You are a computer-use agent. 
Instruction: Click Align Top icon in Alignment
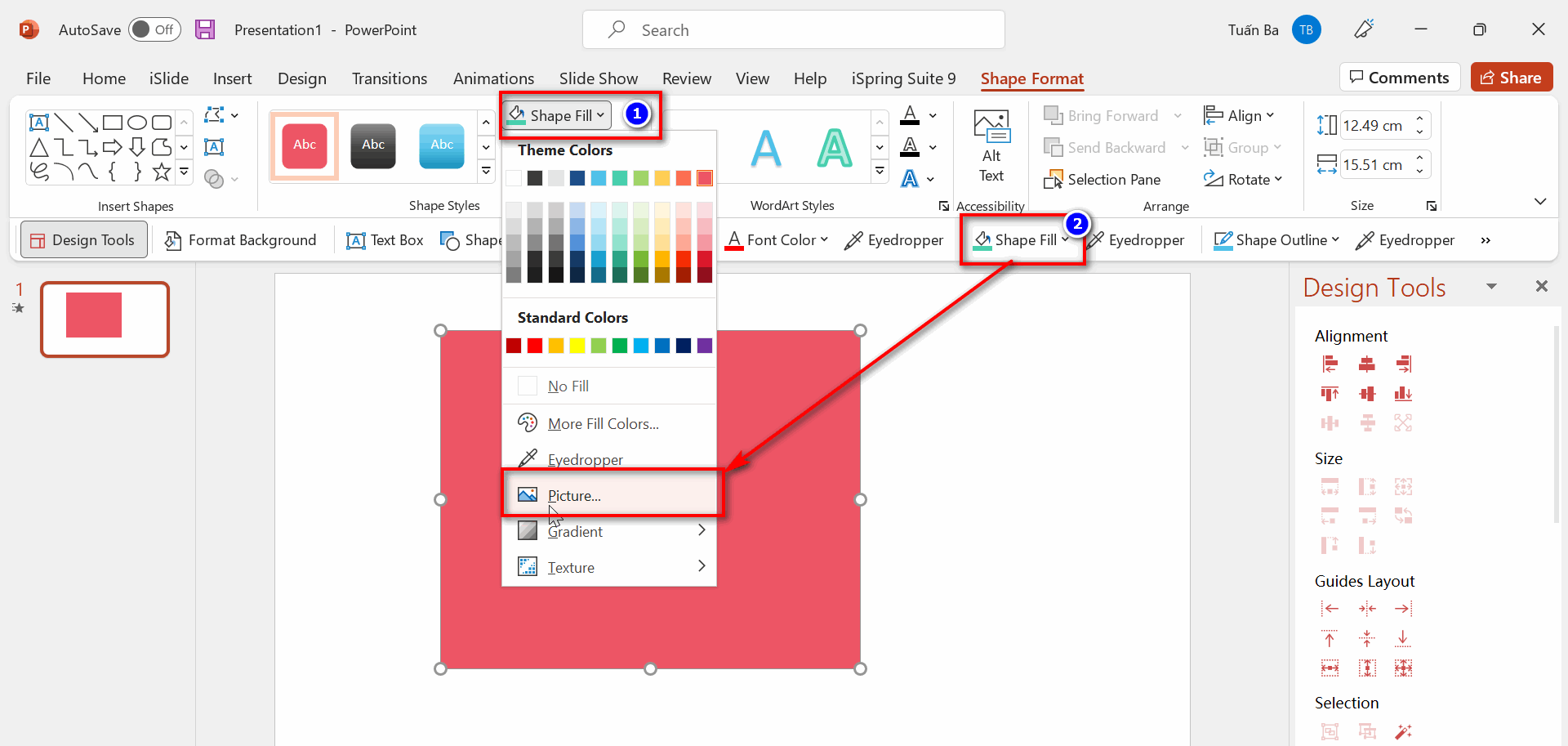point(1330,394)
